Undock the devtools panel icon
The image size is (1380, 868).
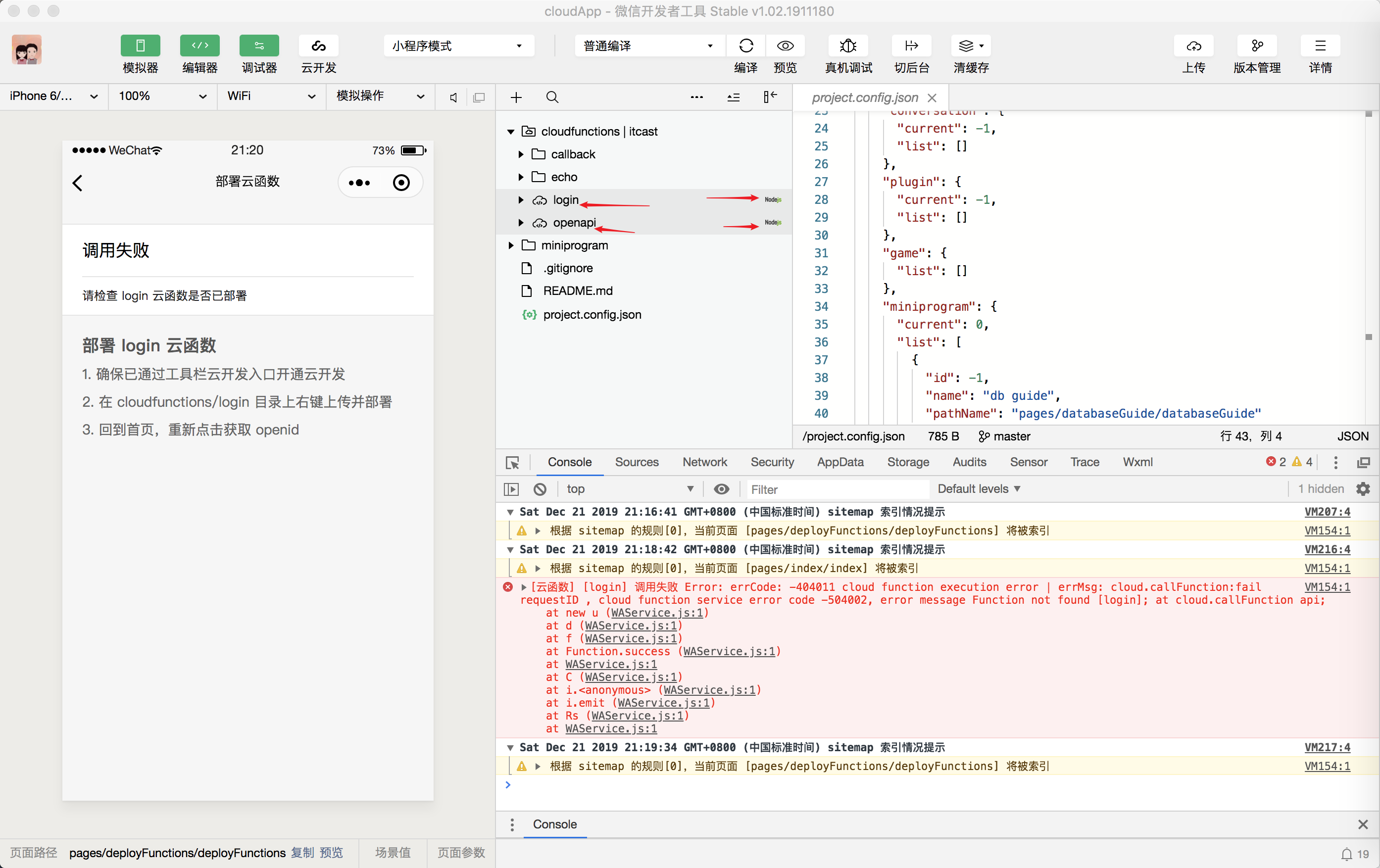click(x=1363, y=462)
